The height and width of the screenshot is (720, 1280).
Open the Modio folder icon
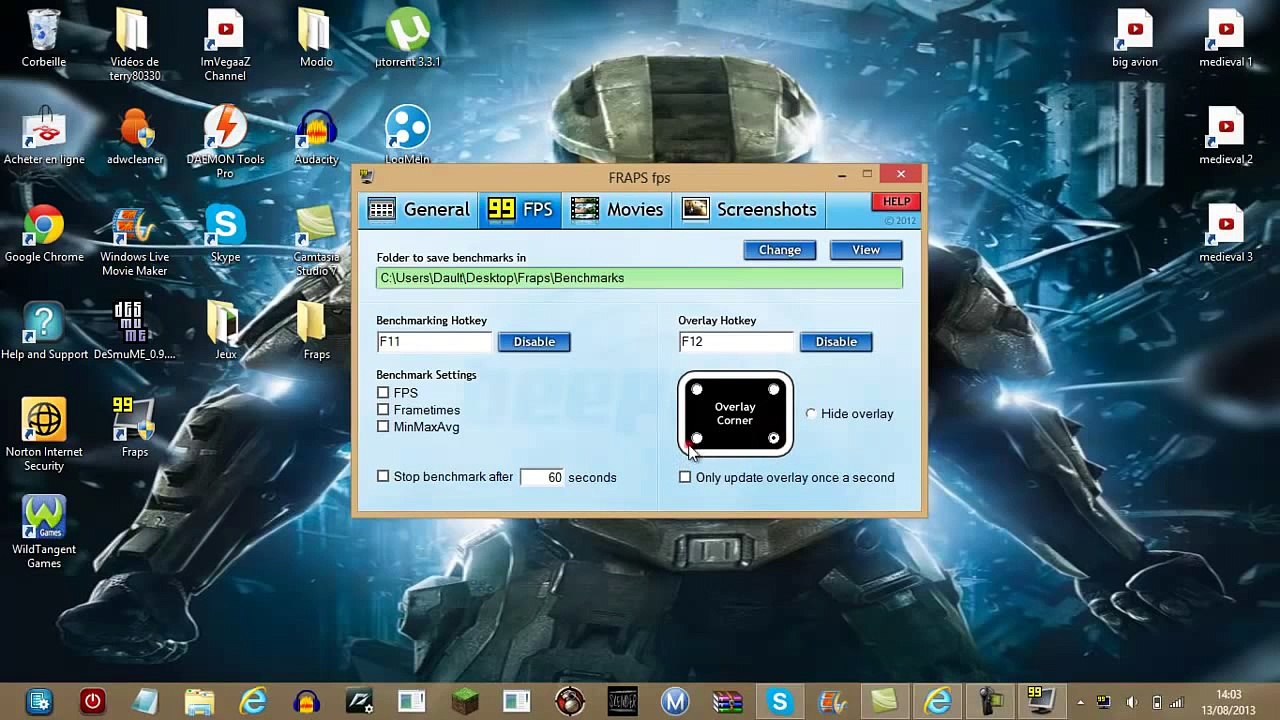coord(316,38)
